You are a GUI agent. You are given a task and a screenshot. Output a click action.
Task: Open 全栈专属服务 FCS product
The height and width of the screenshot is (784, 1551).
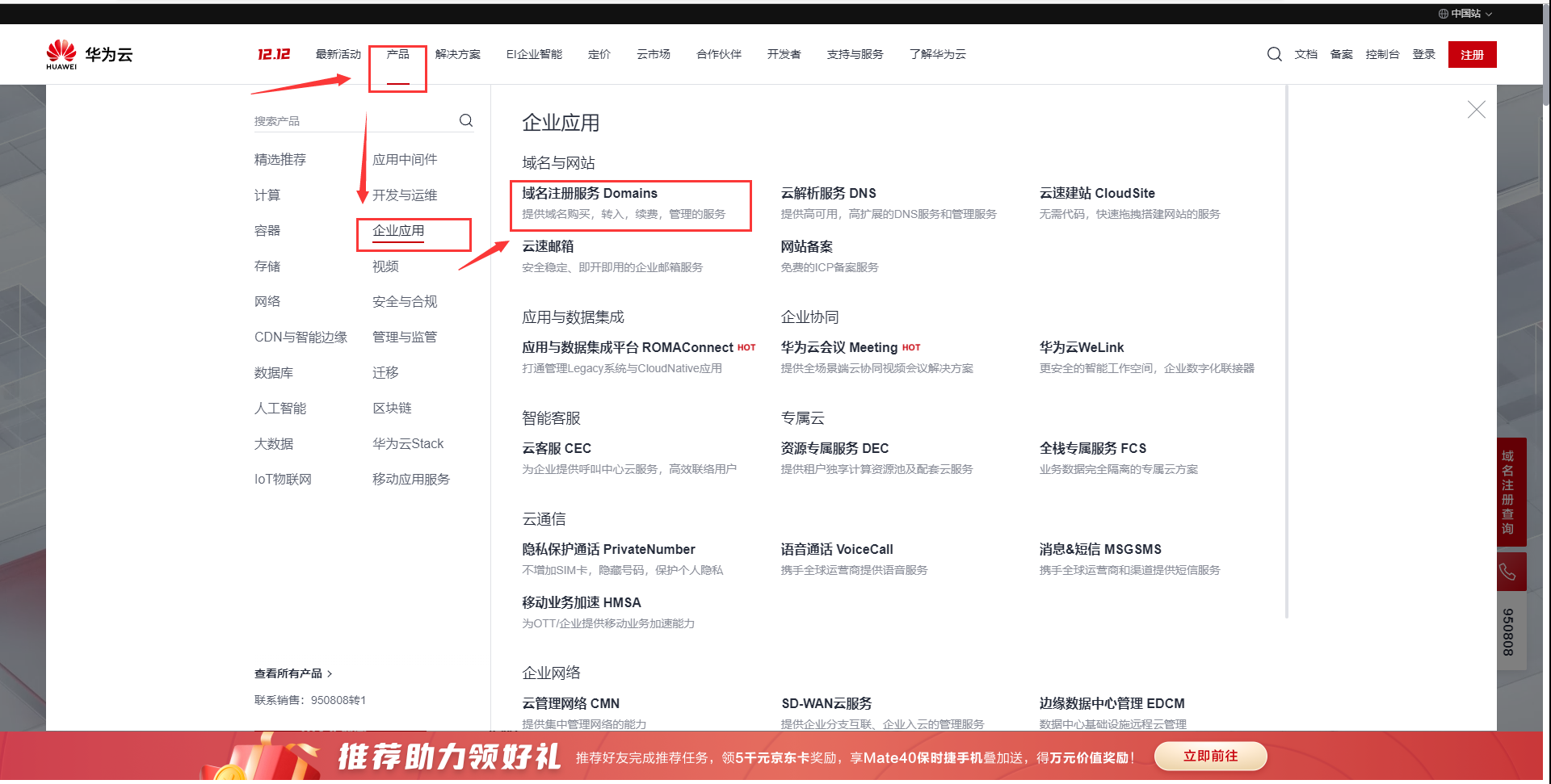tap(1093, 449)
